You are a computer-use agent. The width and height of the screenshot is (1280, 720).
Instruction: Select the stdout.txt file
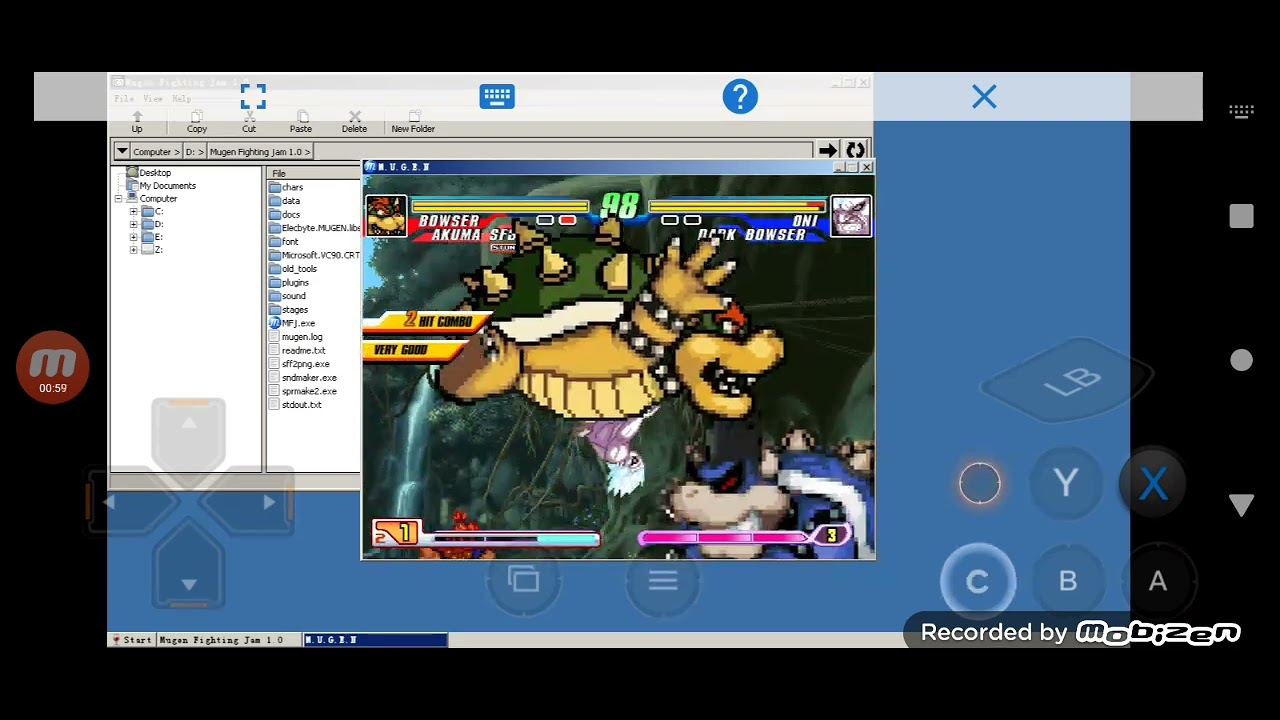295,405
